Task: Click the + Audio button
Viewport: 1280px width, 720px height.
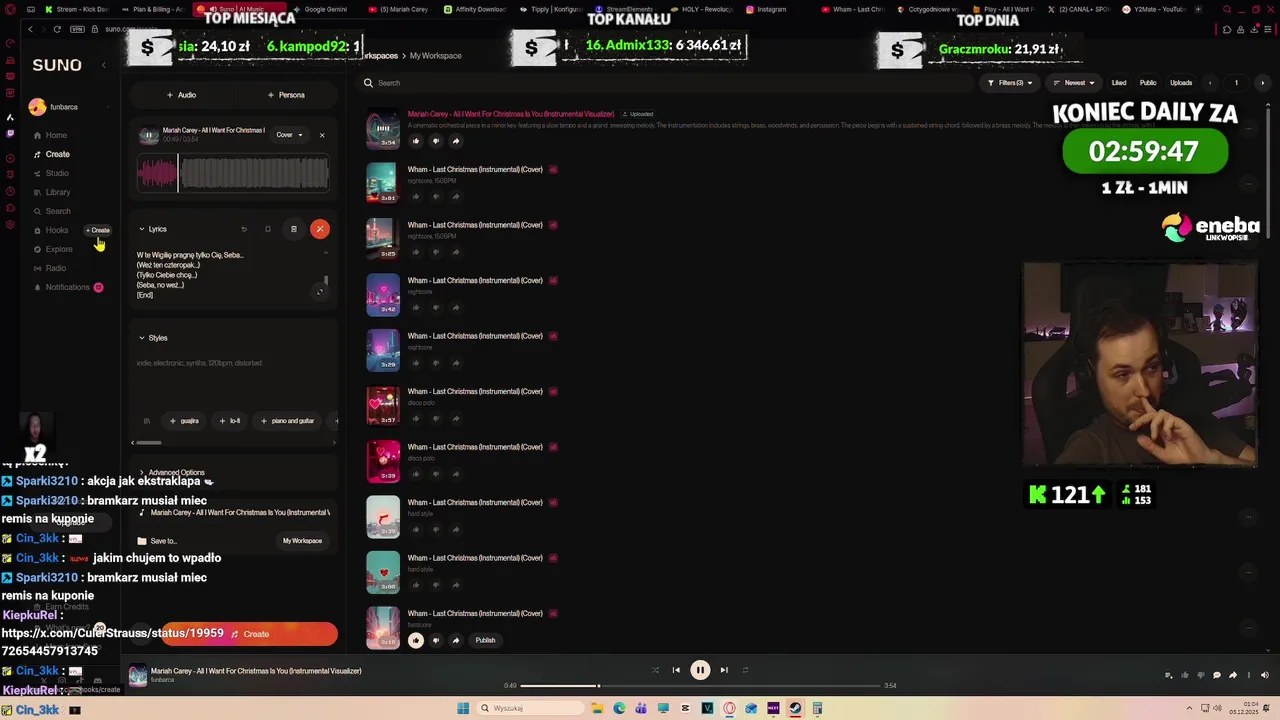Action: pyautogui.click(x=181, y=95)
